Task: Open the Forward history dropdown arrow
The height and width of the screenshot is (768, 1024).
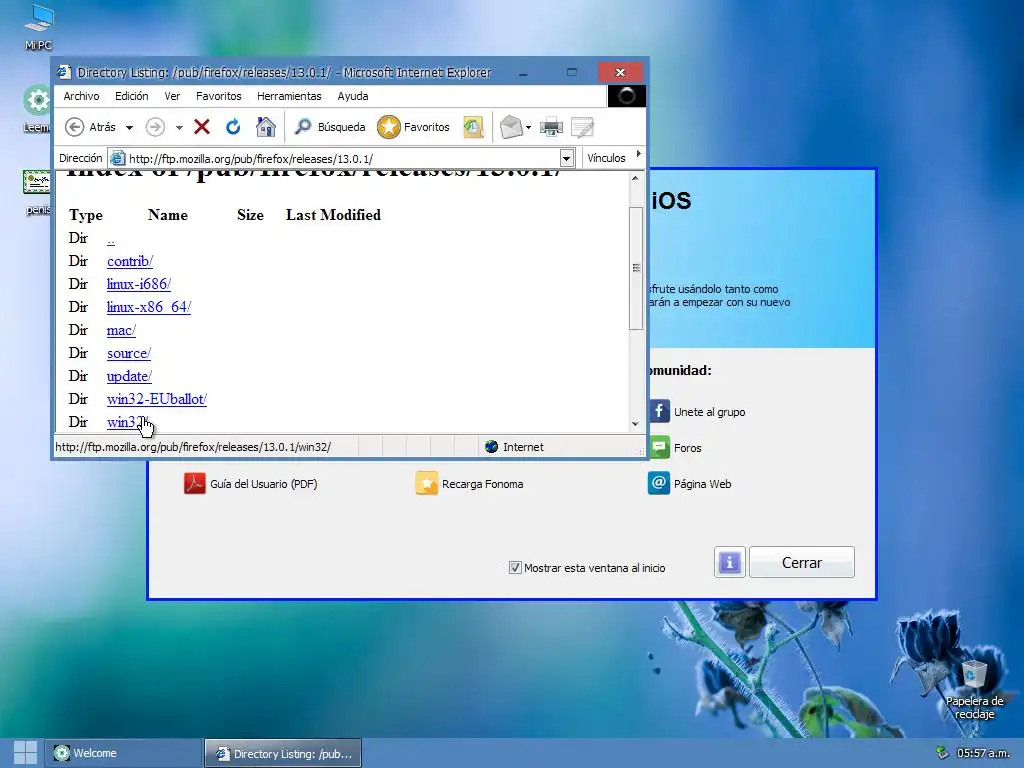Action: pos(178,127)
